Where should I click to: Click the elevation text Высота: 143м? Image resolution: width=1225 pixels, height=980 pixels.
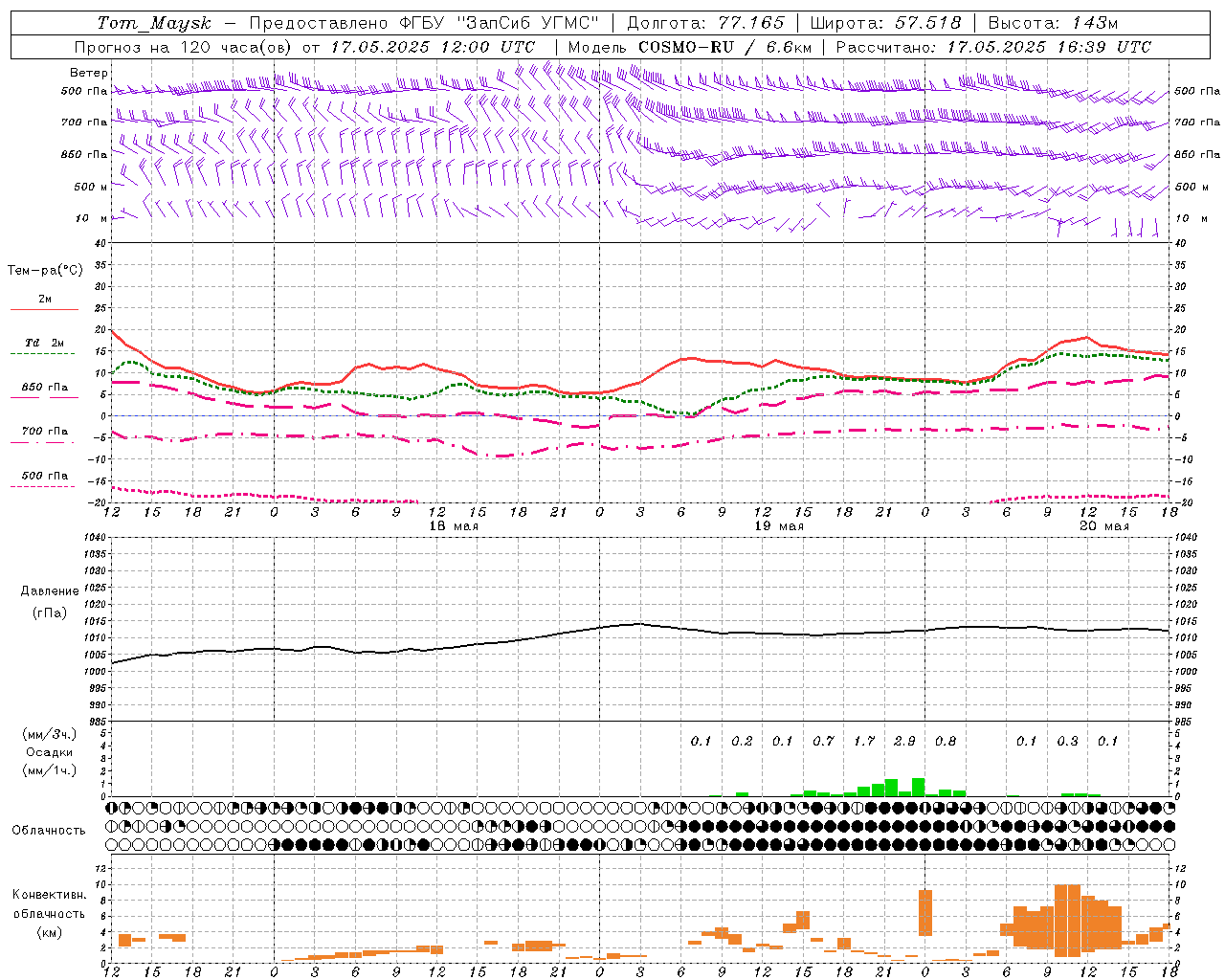(x=1053, y=23)
